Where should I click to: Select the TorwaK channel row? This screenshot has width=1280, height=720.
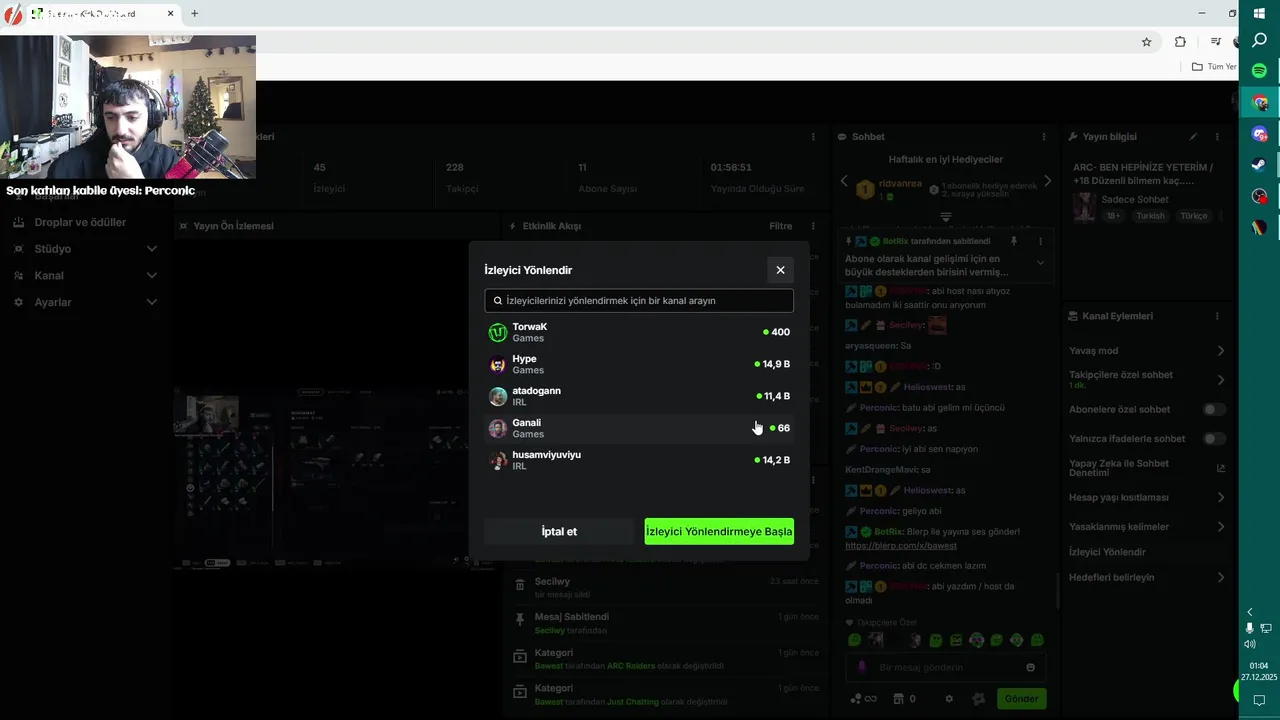point(639,332)
